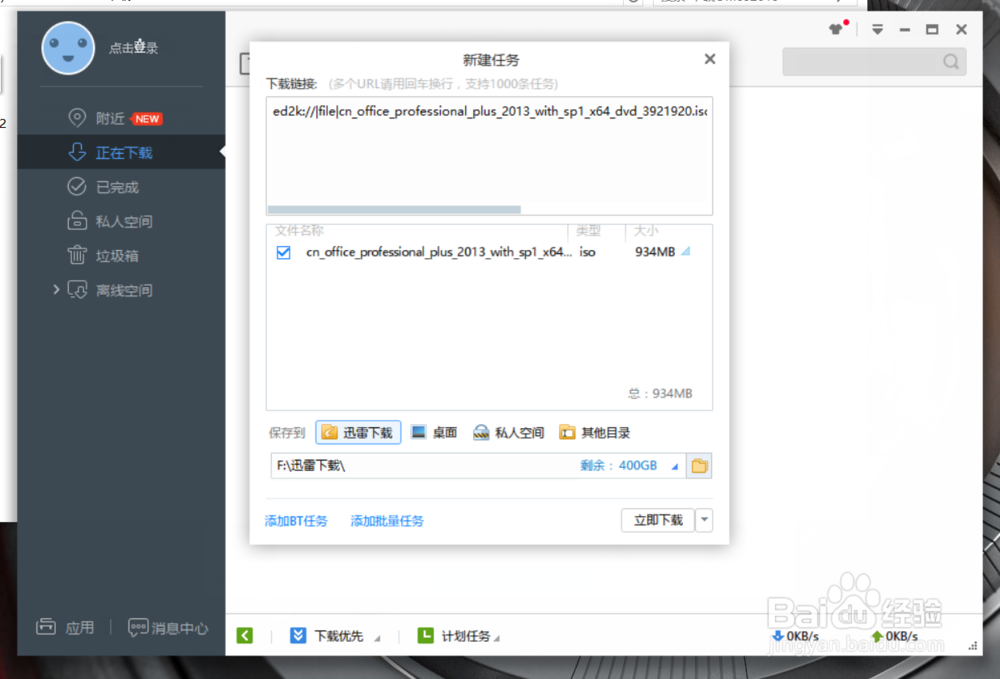Open the dropdown arrow beside 立即下载
The width and height of the screenshot is (1000, 679).
pos(704,520)
